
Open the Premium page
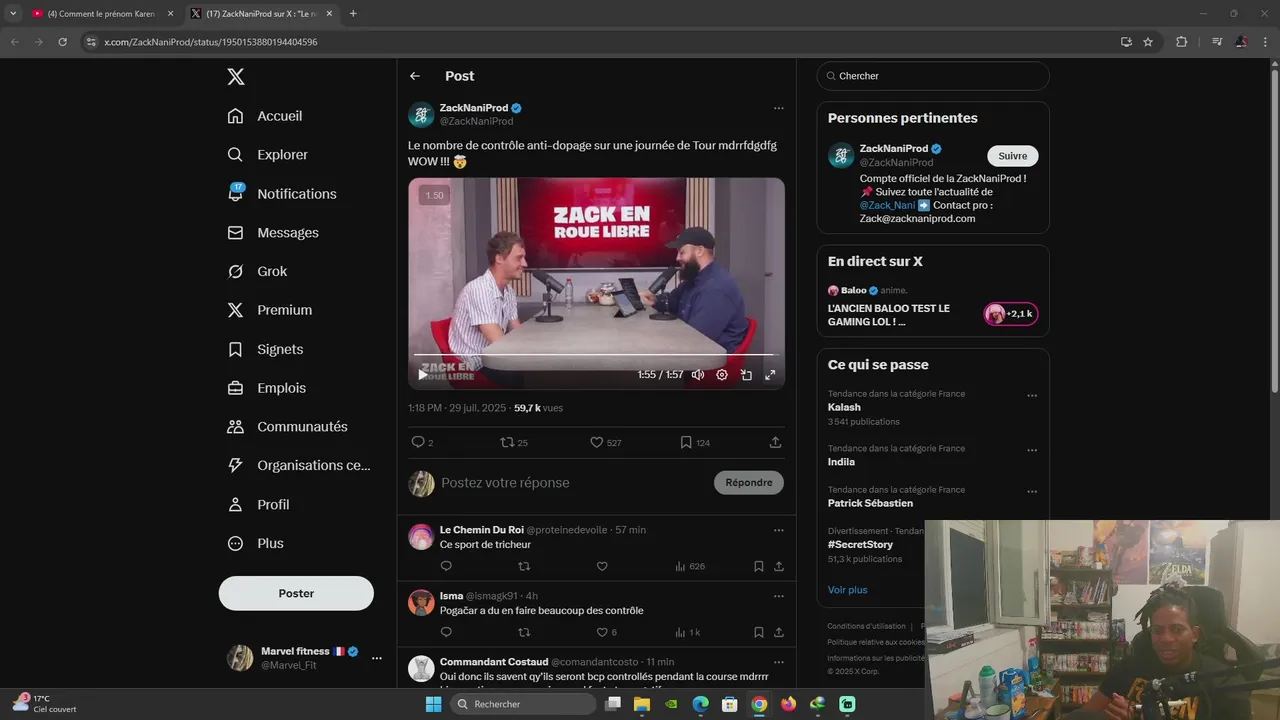point(270,310)
